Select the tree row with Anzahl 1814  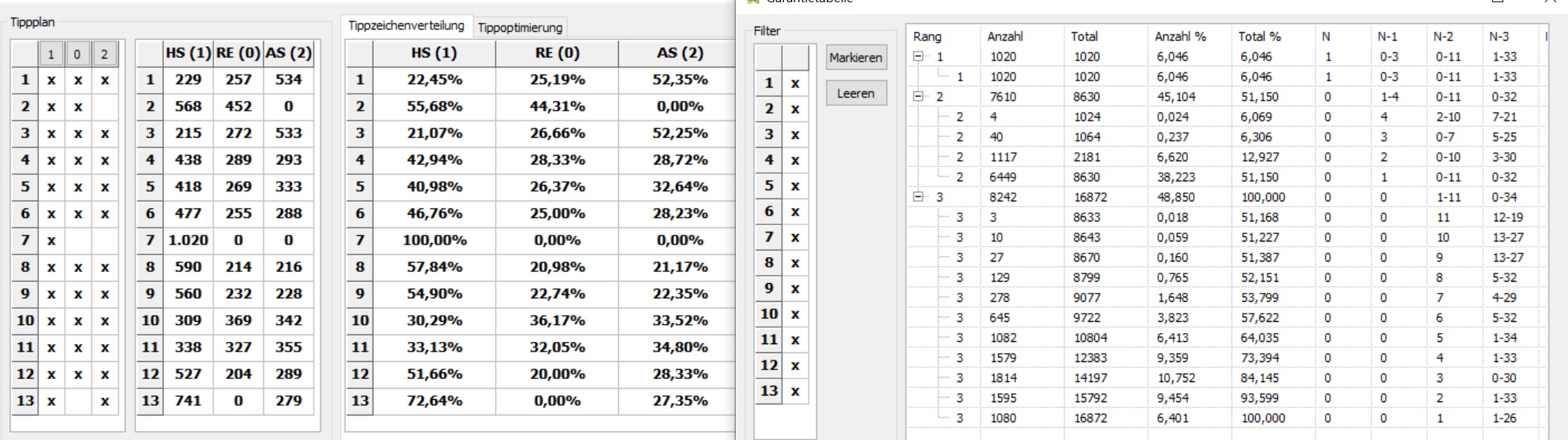pyautogui.click(x=1227, y=378)
